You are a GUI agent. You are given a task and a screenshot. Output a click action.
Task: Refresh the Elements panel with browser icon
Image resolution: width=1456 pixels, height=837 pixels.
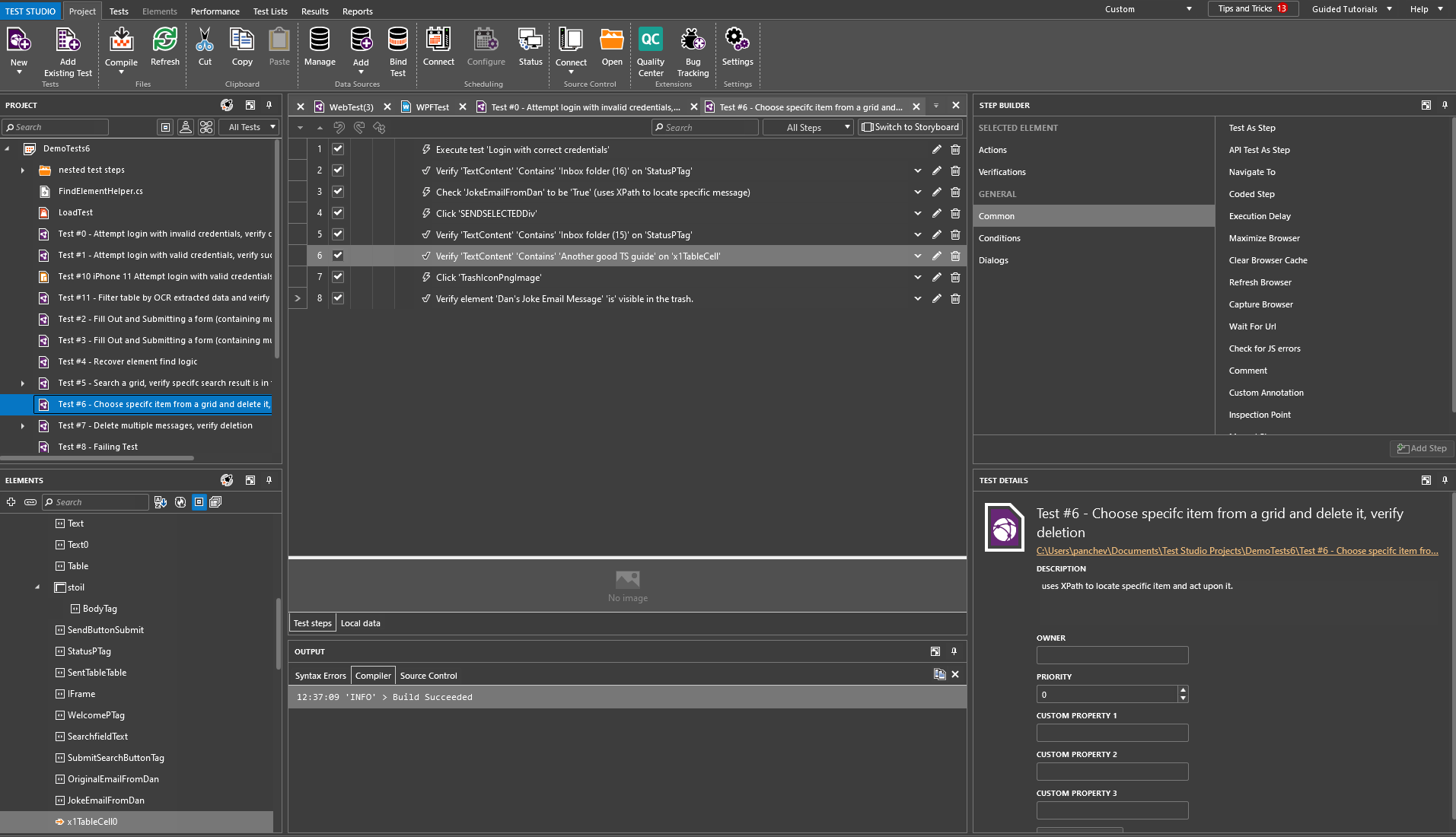click(x=180, y=502)
